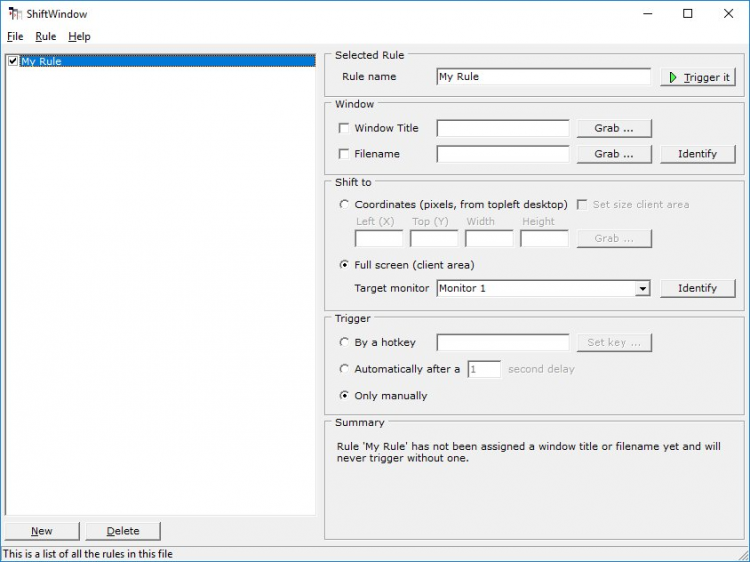Click the Filename text field

503,154
